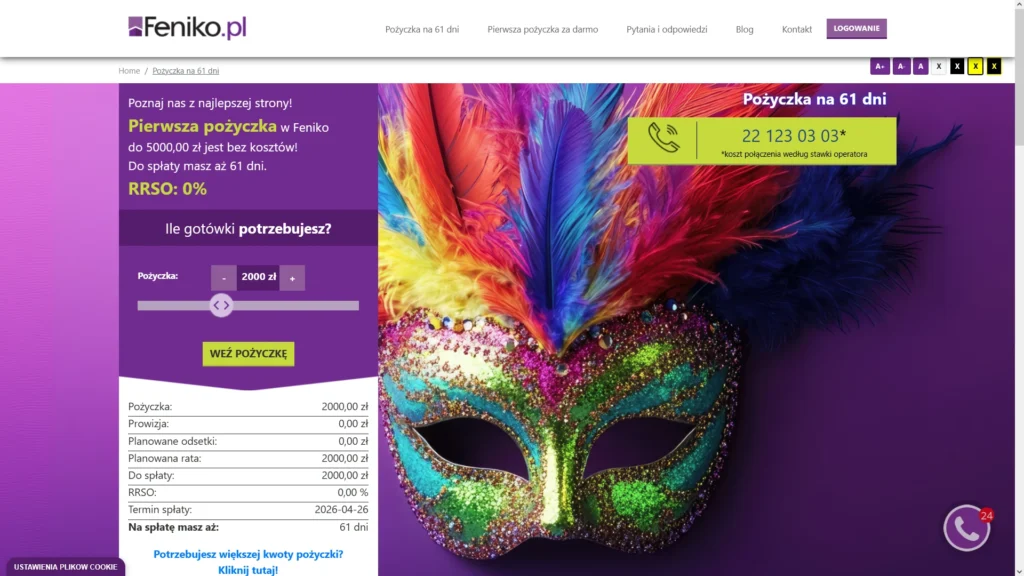Viewport: 1024px width, 576px height.
Task: Click the phone handset icon in green banner
Action: 664,138
